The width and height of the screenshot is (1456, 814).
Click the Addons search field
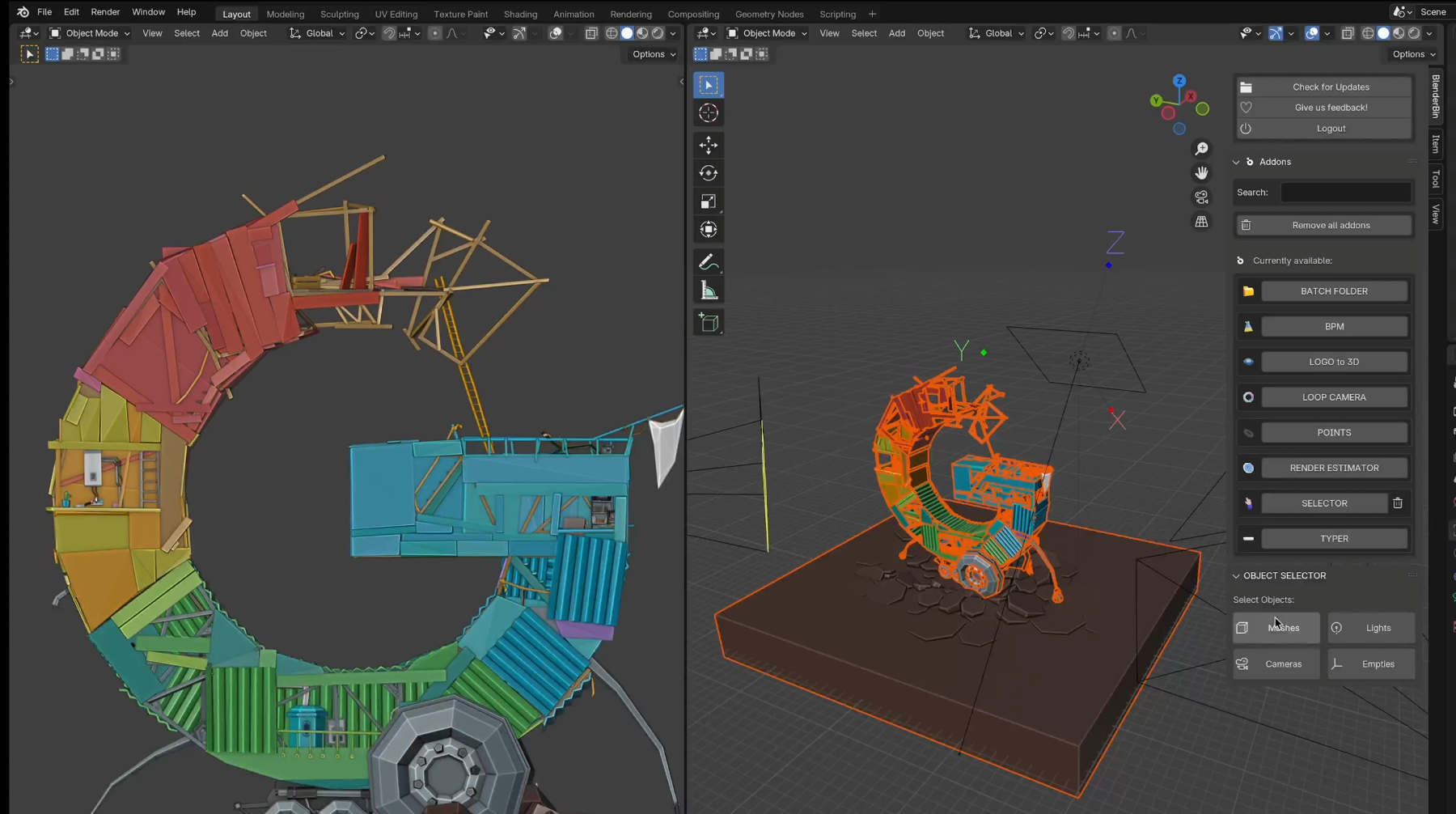pos(1344,192)
